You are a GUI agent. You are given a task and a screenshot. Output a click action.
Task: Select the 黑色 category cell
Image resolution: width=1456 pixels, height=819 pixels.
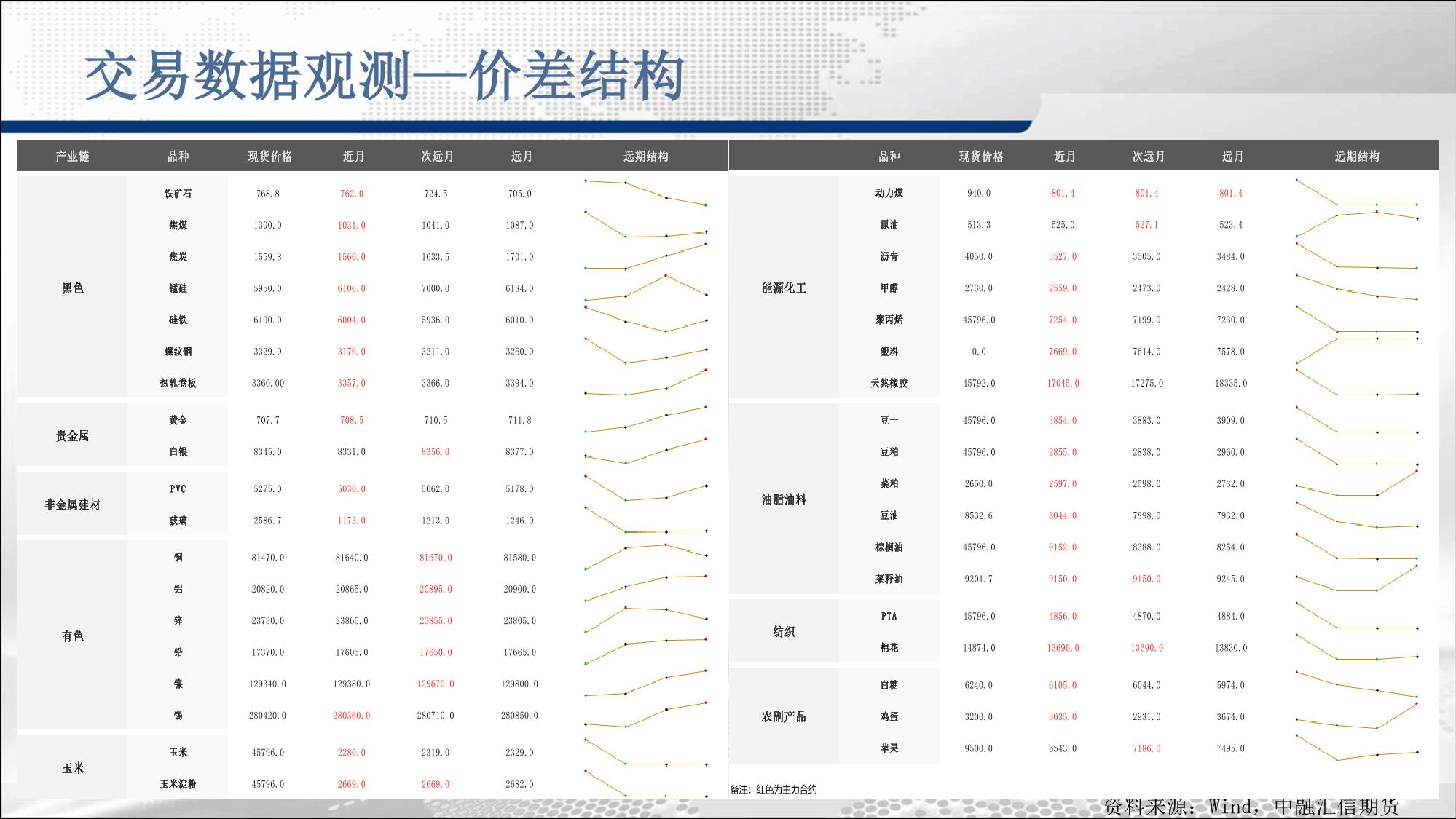(x=72, y=288)
